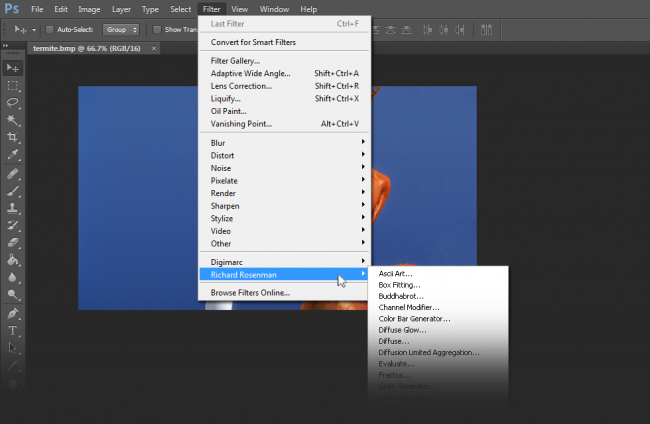Expand the Blur submenu
This screenshot has height=424, width=650.
[285, 143]
